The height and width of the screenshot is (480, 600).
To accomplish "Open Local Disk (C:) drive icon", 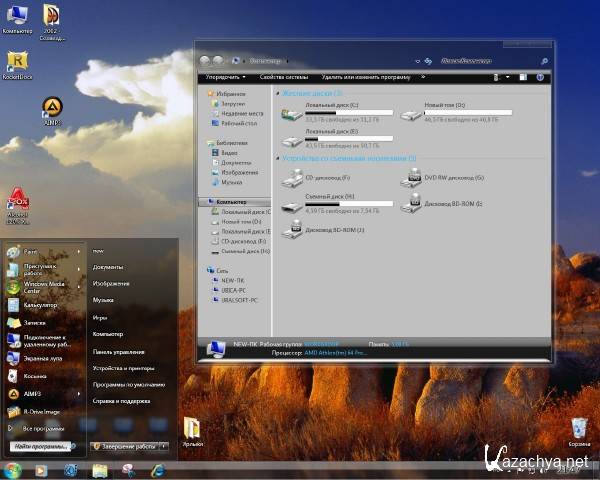I will coord(292,111).
